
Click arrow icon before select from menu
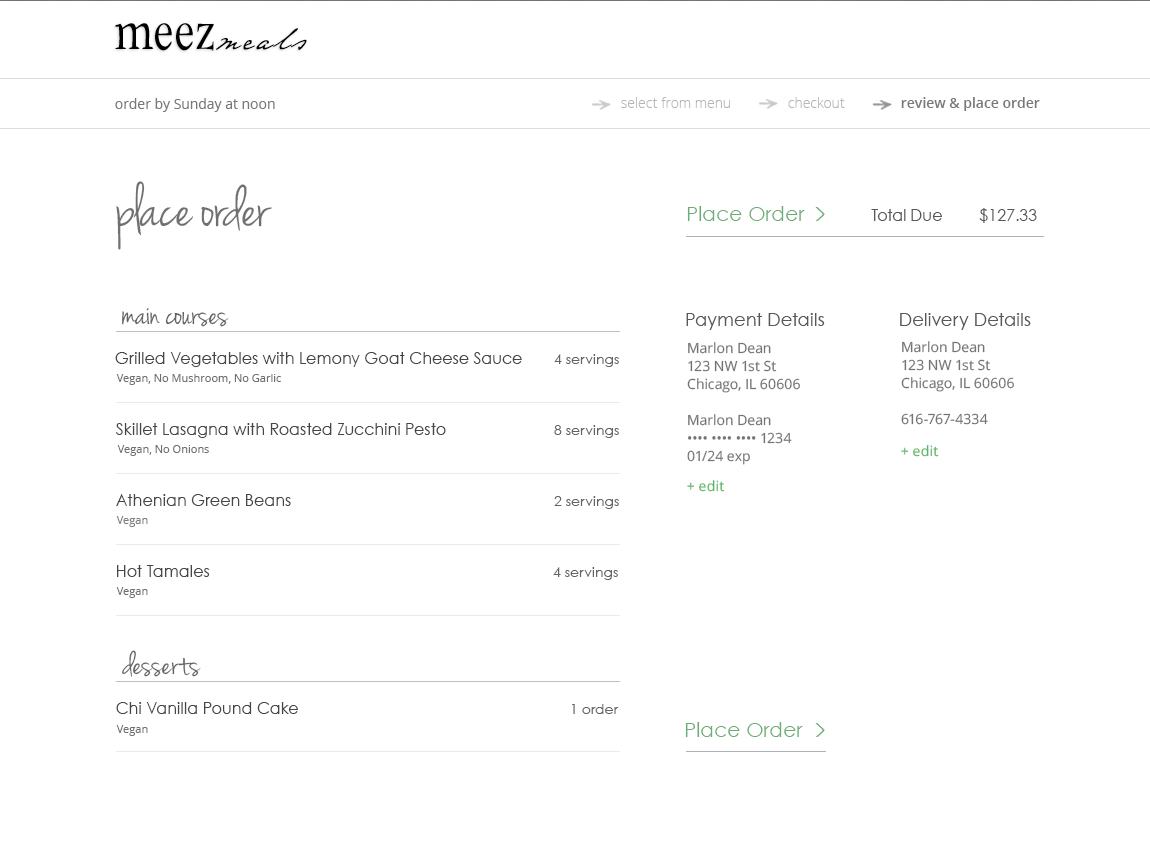(x=601, y=104)
